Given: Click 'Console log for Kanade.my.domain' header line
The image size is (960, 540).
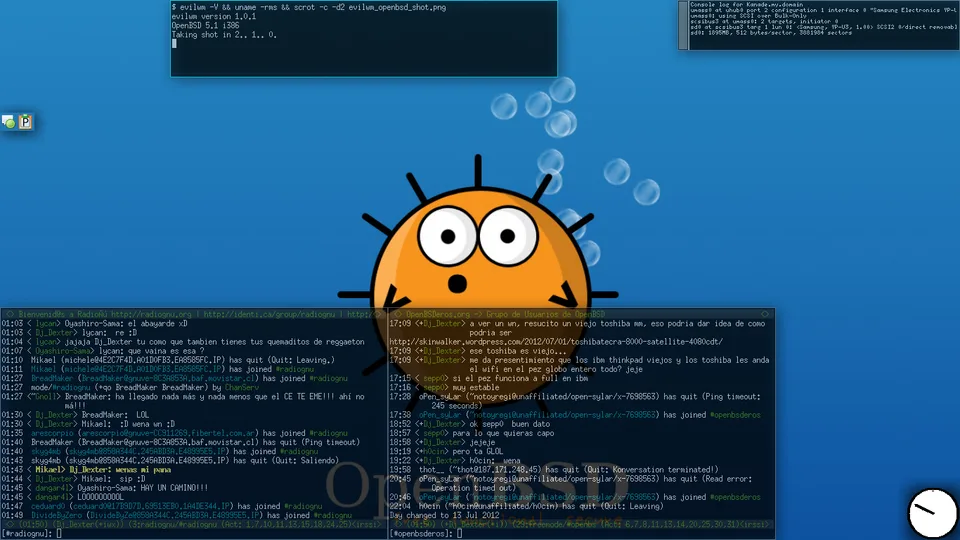Looking at the screenshot, I should coord(746,4).
